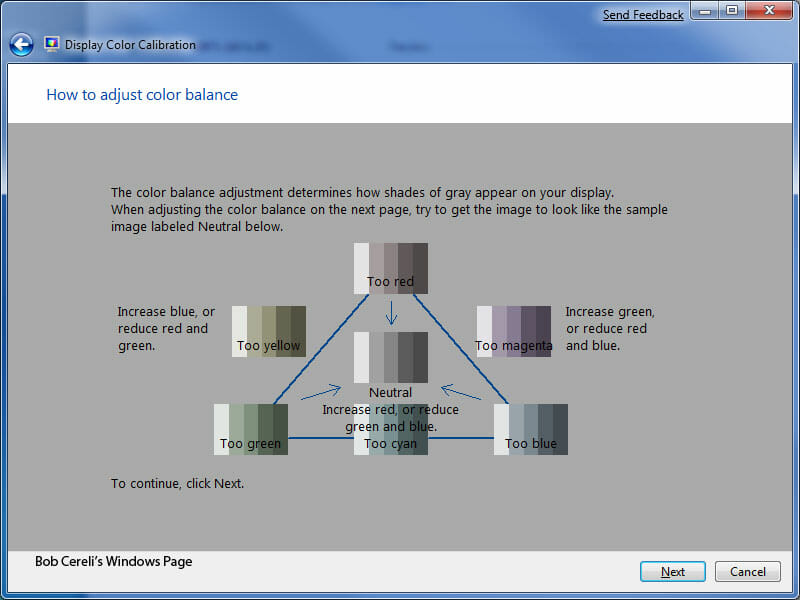Open the Send Feedback link
The image size is (800, 600).
click(x=643, y=15)
